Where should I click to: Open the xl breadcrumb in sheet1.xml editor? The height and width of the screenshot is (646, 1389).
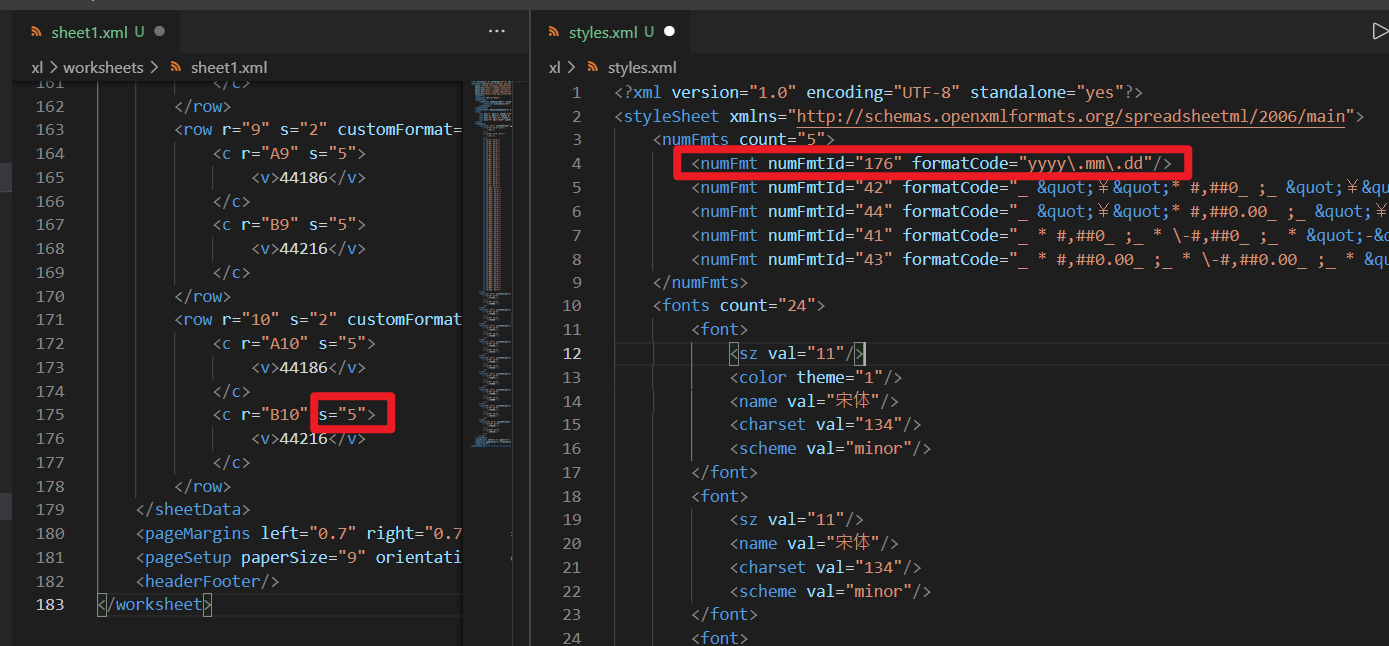tap(35, 67)
